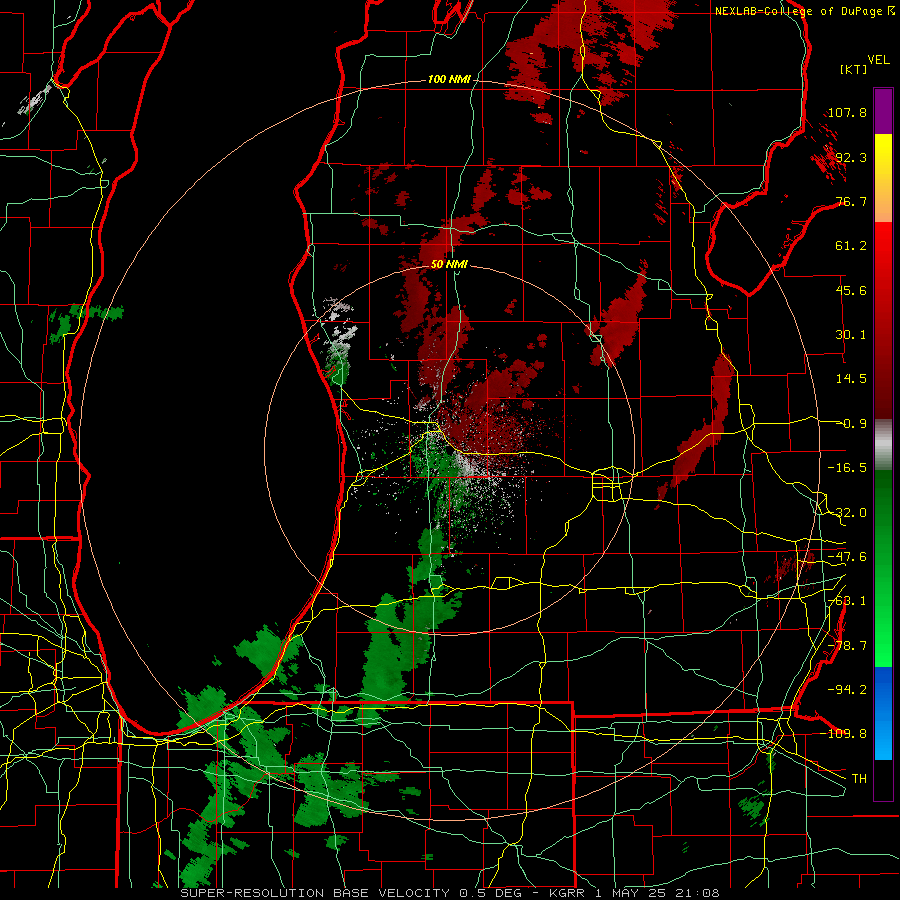Click the 100 NMI range ring label
Screen dimensions: 900x900
pyautogui.click(x=449, y=79)
